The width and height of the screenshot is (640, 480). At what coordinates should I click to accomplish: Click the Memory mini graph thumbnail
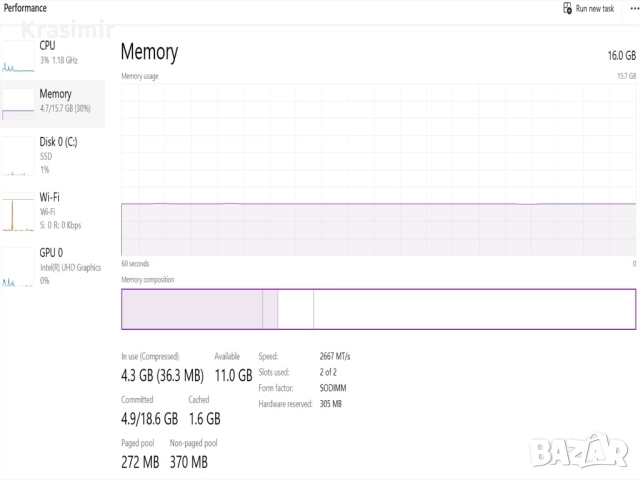[18, 103]
